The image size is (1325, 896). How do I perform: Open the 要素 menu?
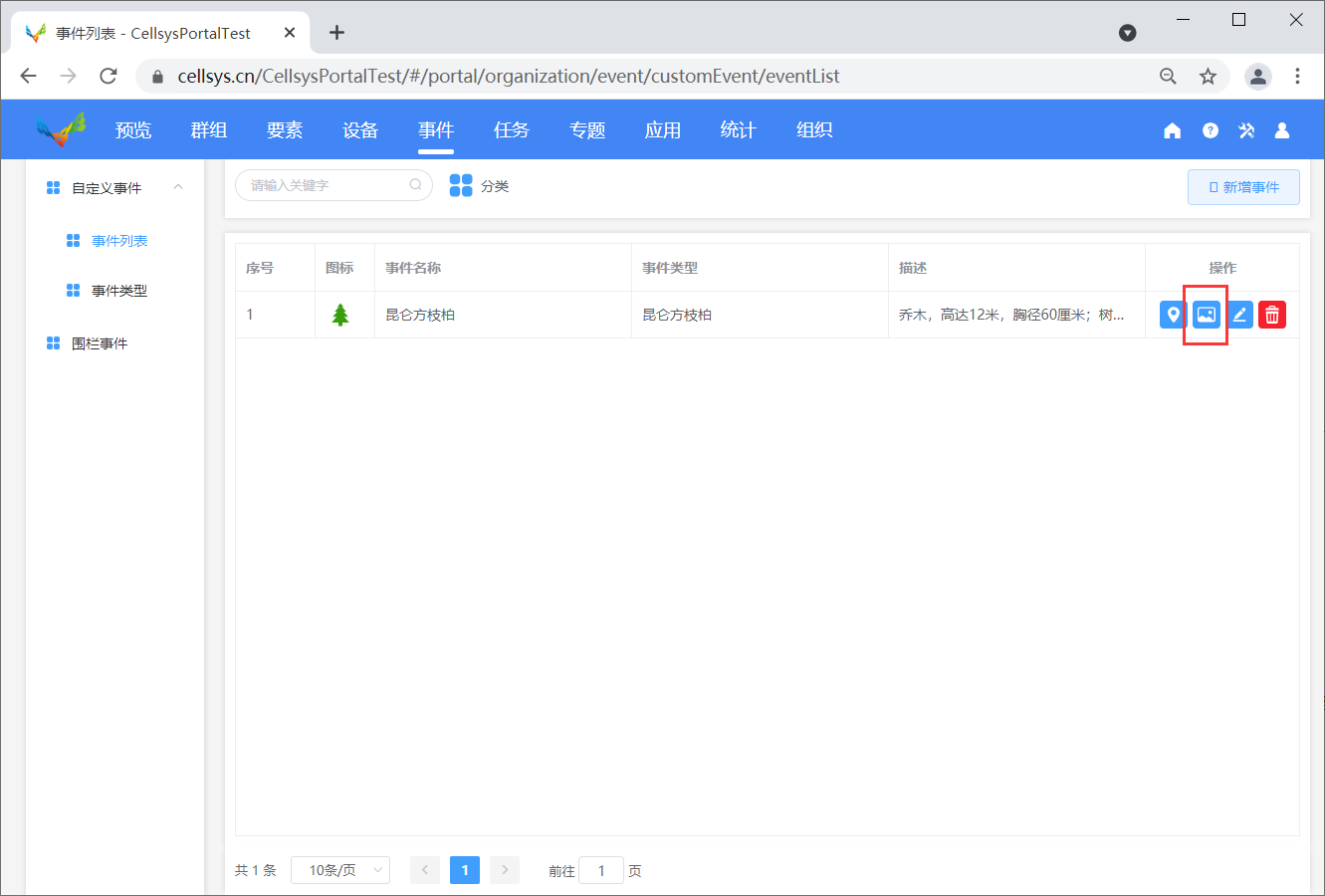pos(285,130)
